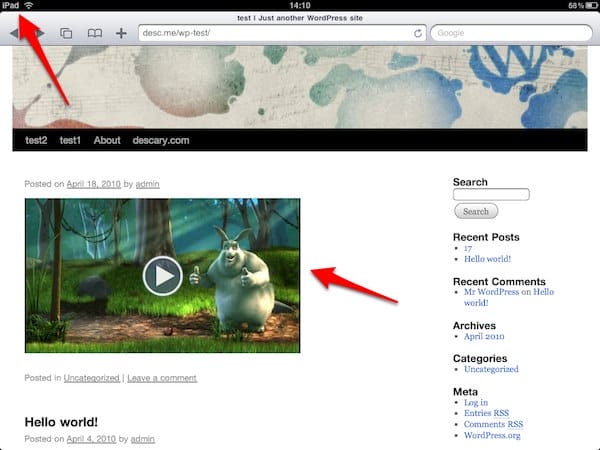
Task: Open the Hello world! post title
Action: click(61, 422)
